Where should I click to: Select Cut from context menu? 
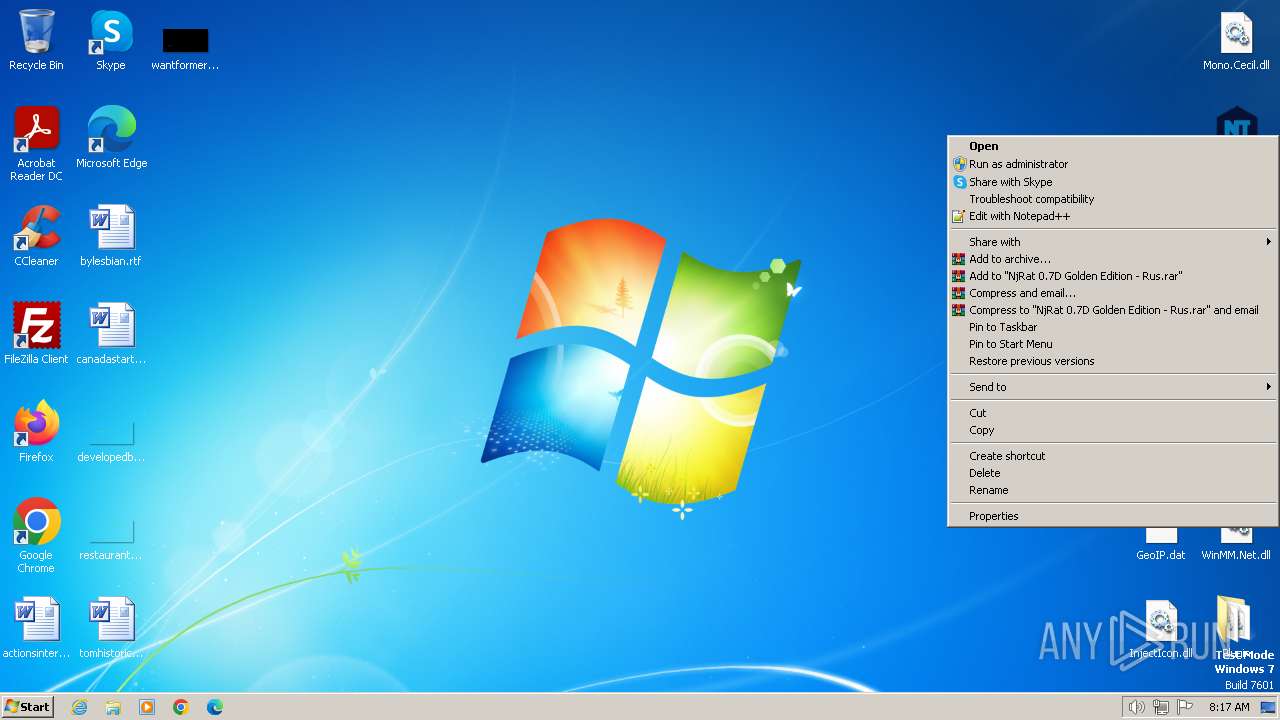(x=1112, y=413)
